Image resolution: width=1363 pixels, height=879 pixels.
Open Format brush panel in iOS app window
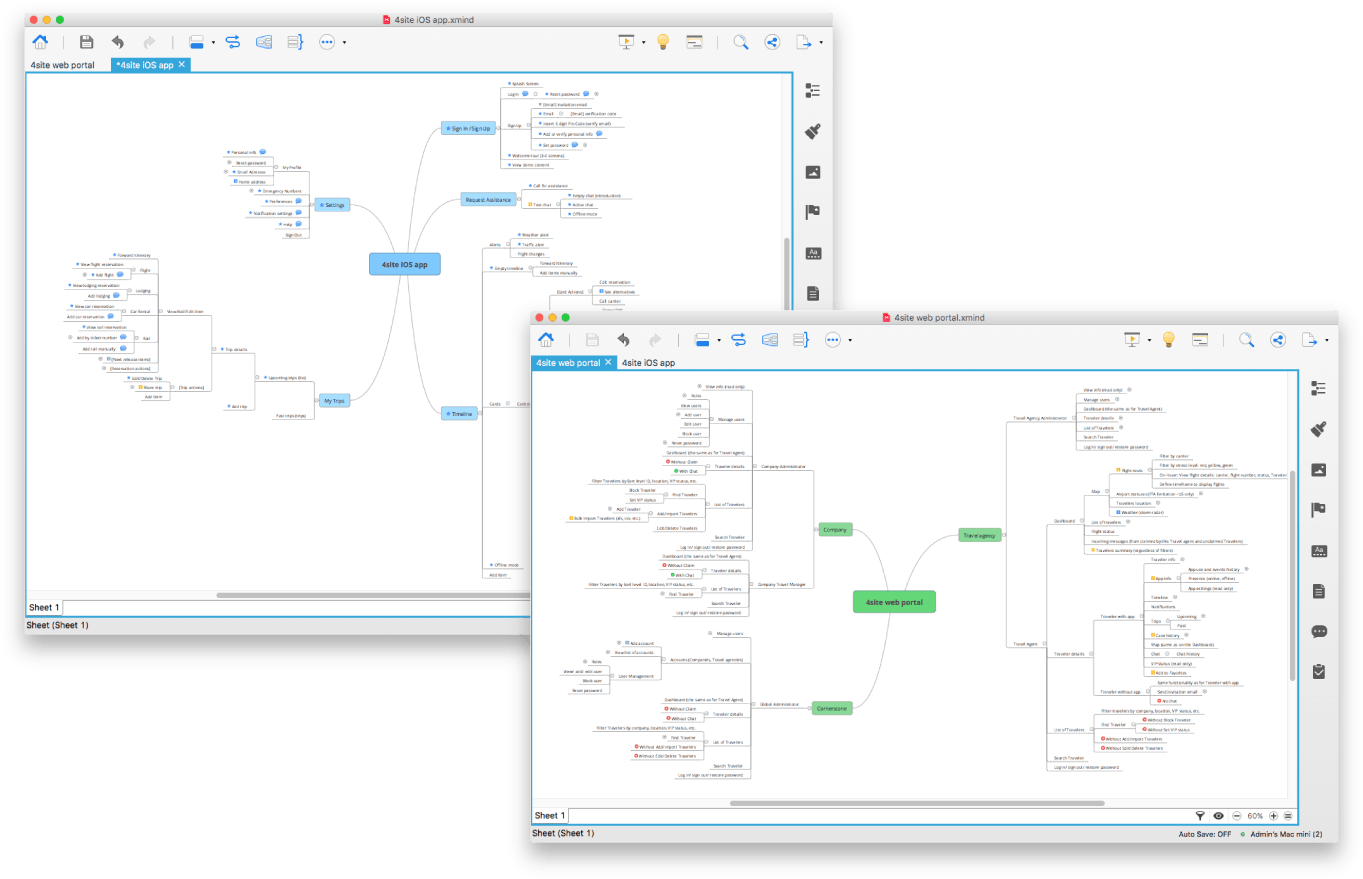point(813,131)
